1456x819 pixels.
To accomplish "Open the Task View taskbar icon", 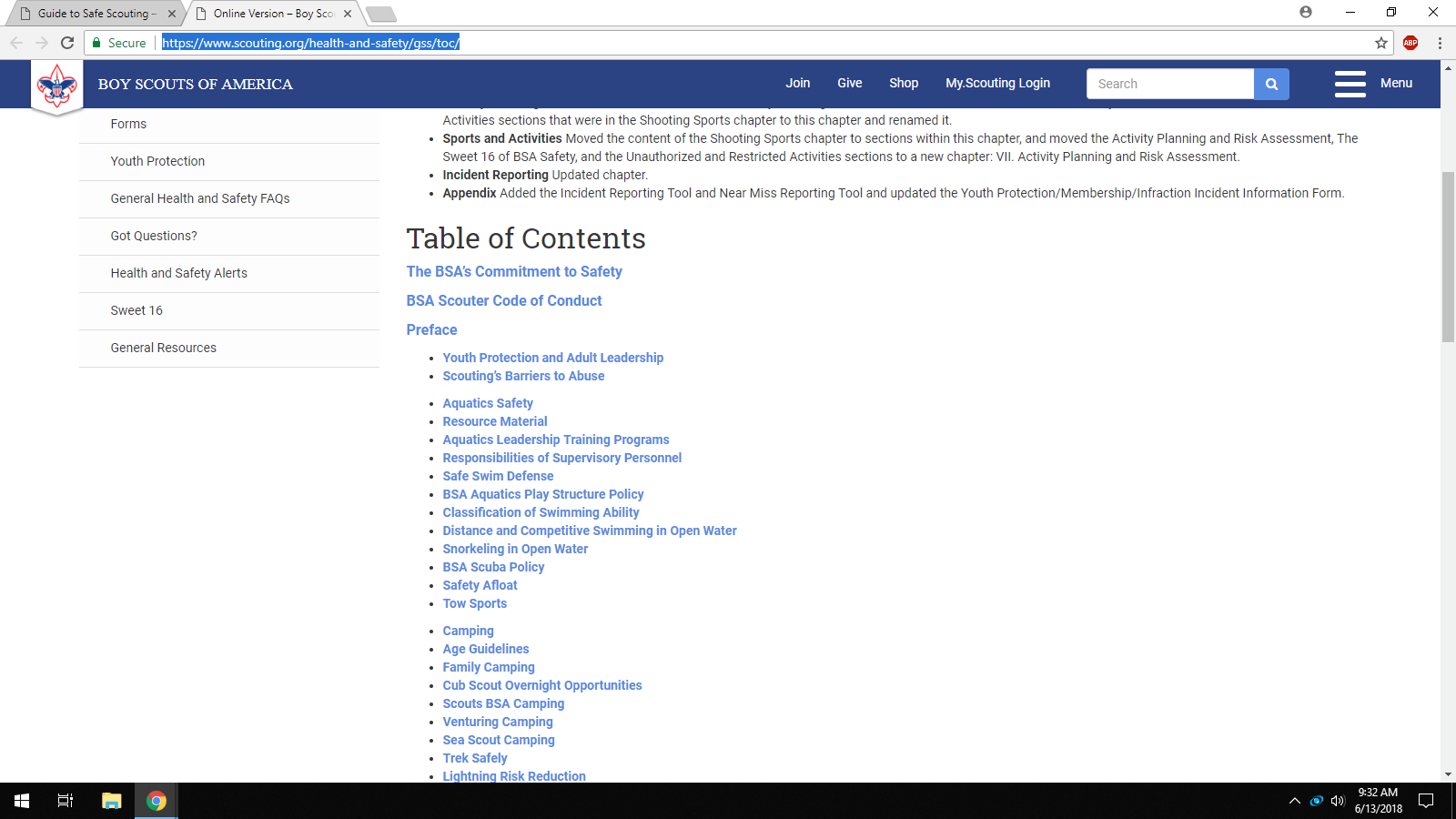I will click(66, 801).
